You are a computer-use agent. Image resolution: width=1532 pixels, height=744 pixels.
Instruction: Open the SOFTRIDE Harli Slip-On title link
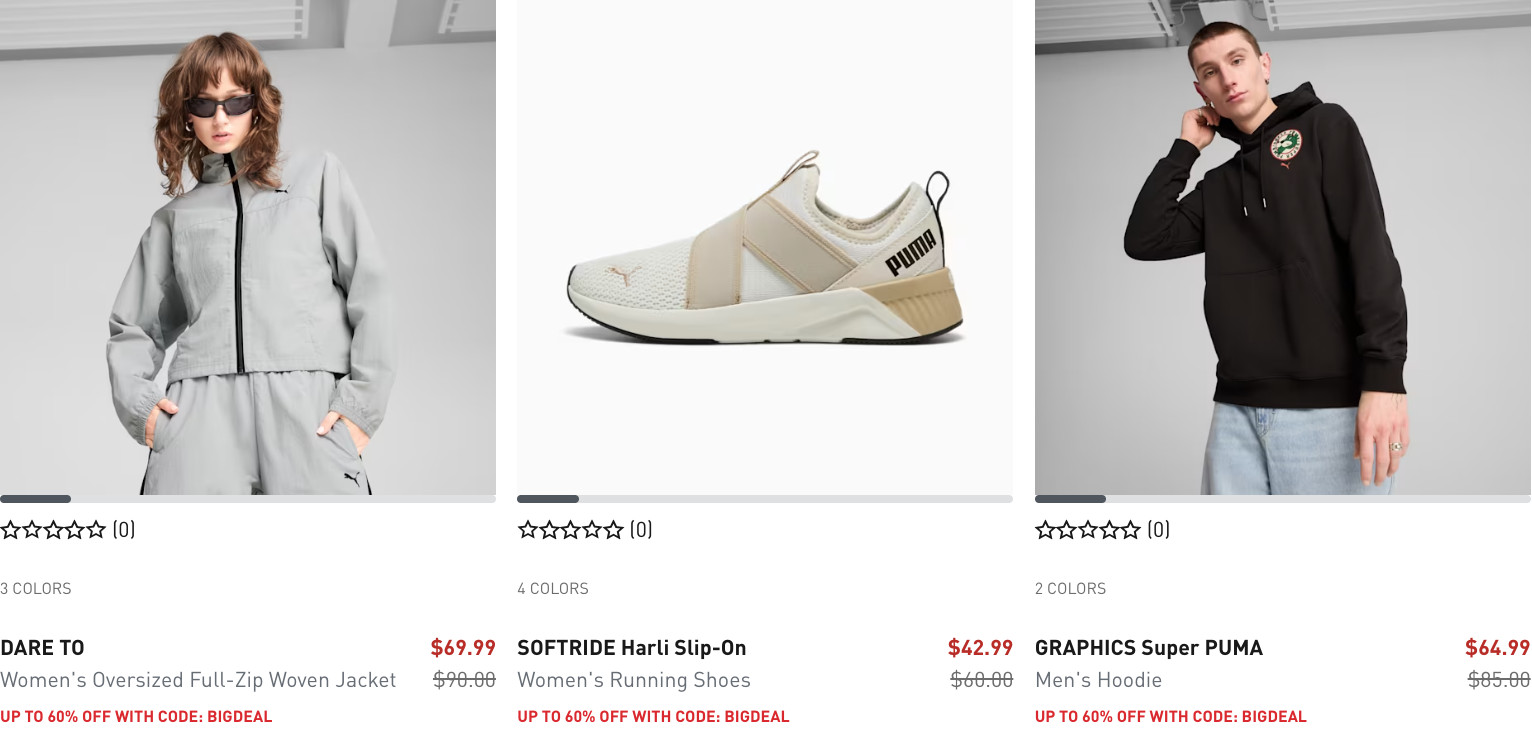pyautogui.click(x=631, y=648)
